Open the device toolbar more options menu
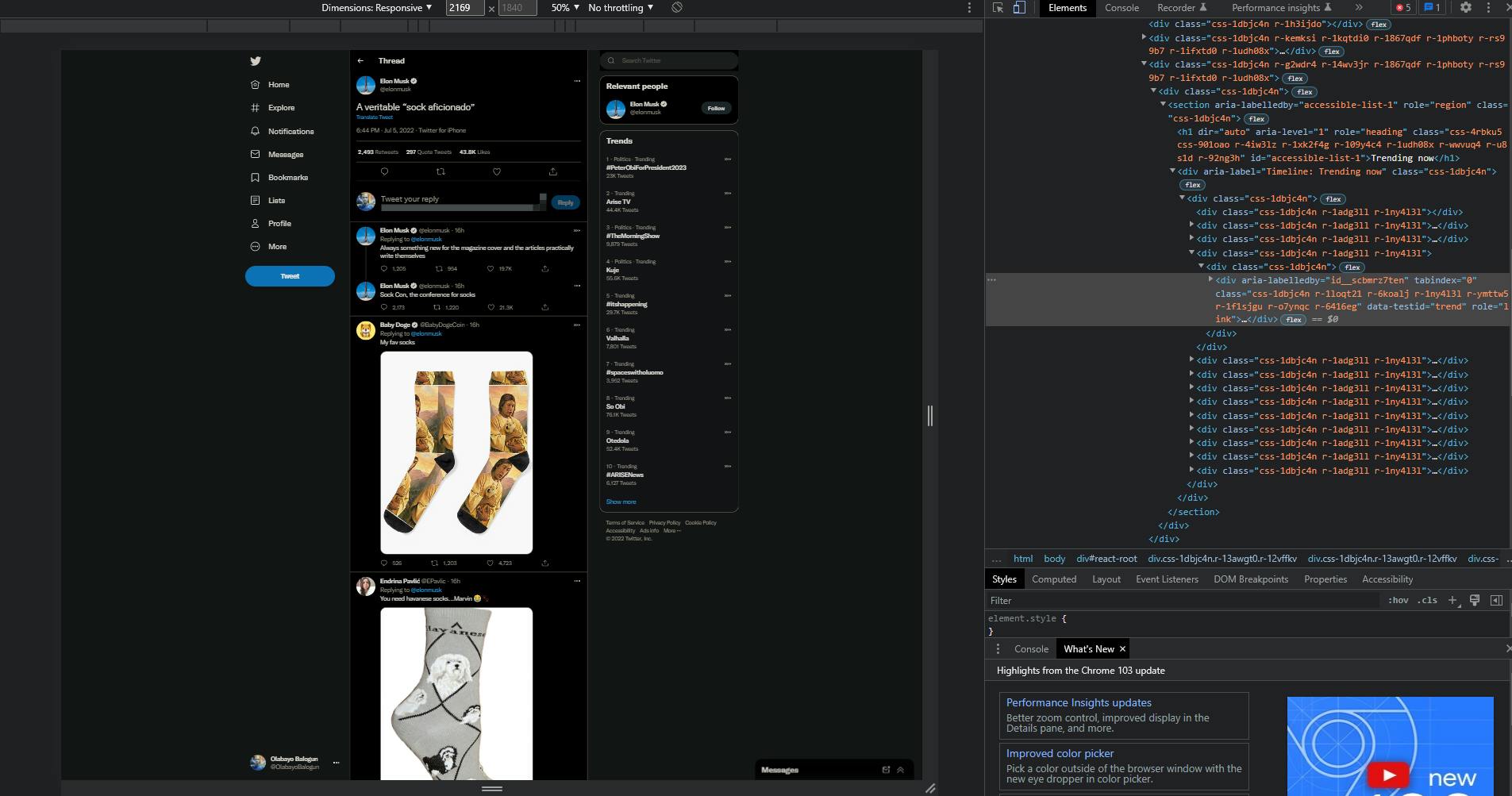Viewport: 1512px width, 796px height. [x=969, y=7]
